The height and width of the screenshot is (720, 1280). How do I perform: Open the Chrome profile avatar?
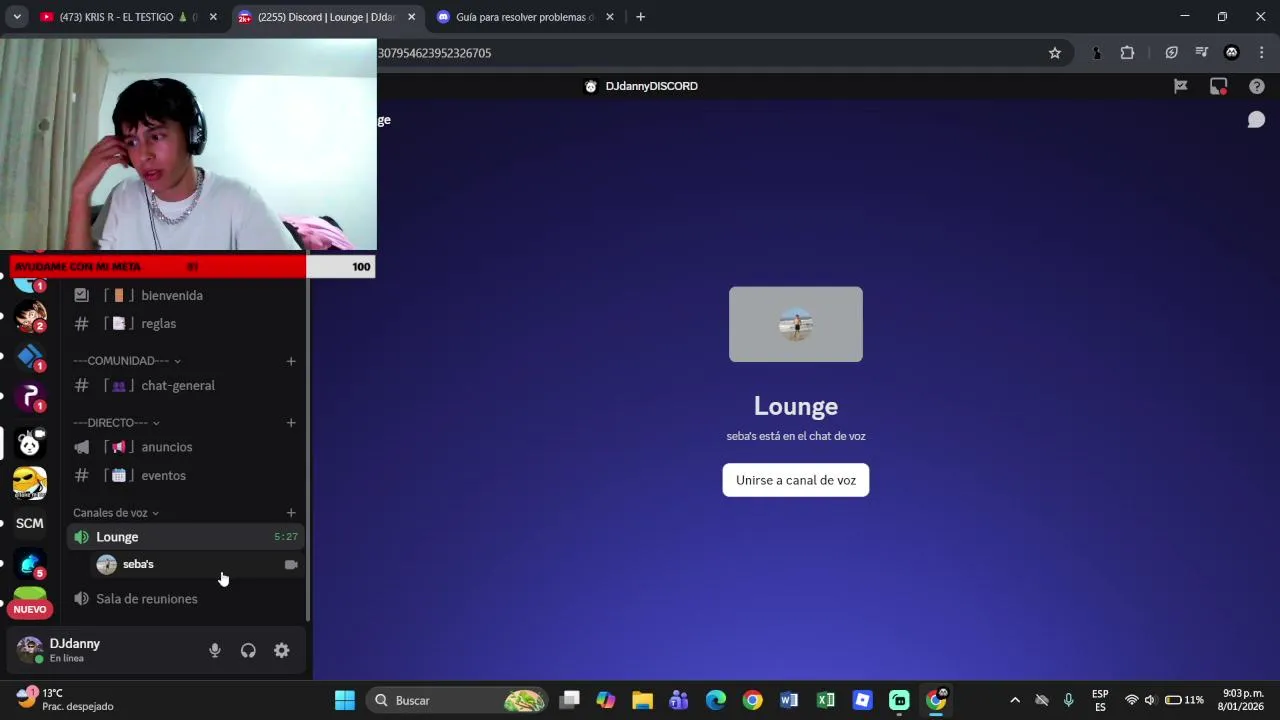(1232, 53)
